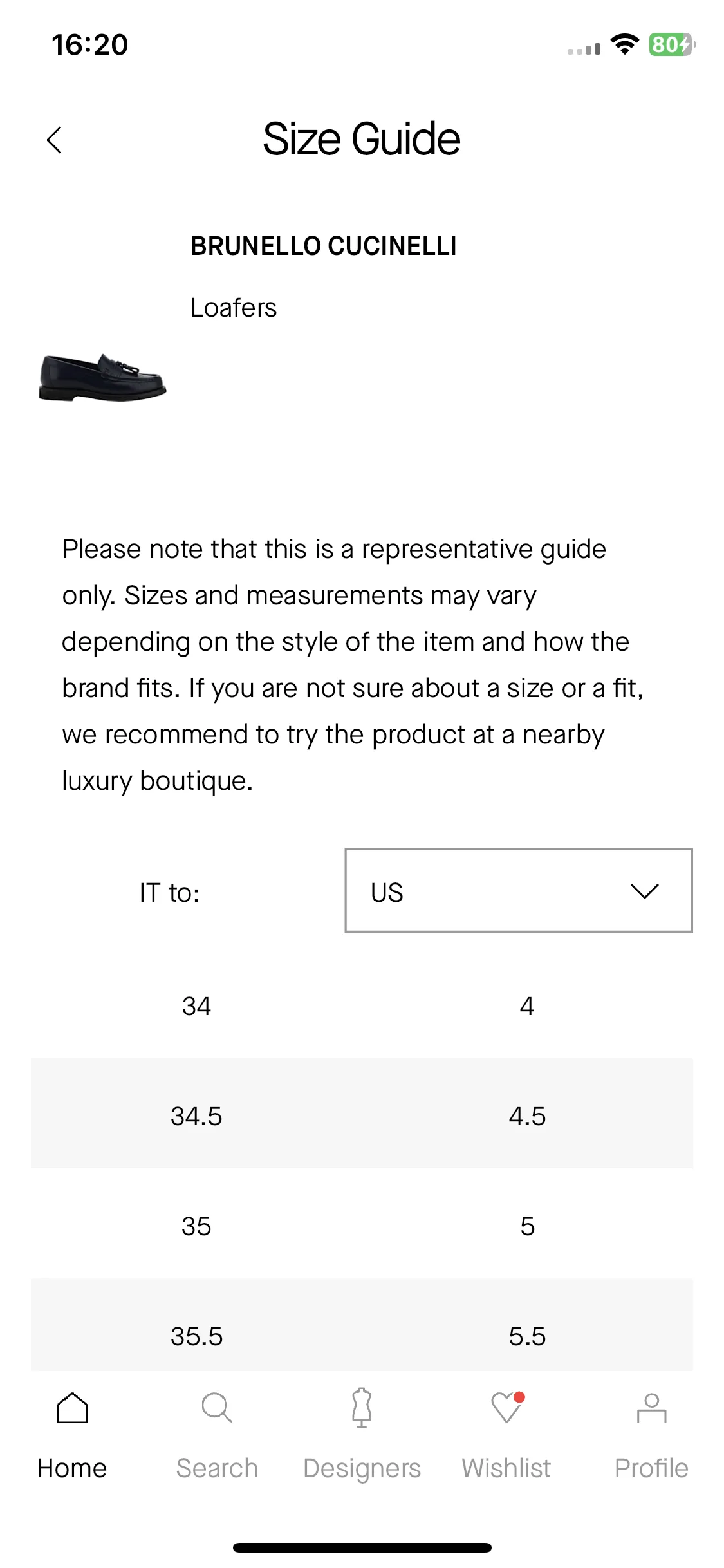Open Profile via person icon
The image size is (724, 1568).
[x=651, y=1408]
